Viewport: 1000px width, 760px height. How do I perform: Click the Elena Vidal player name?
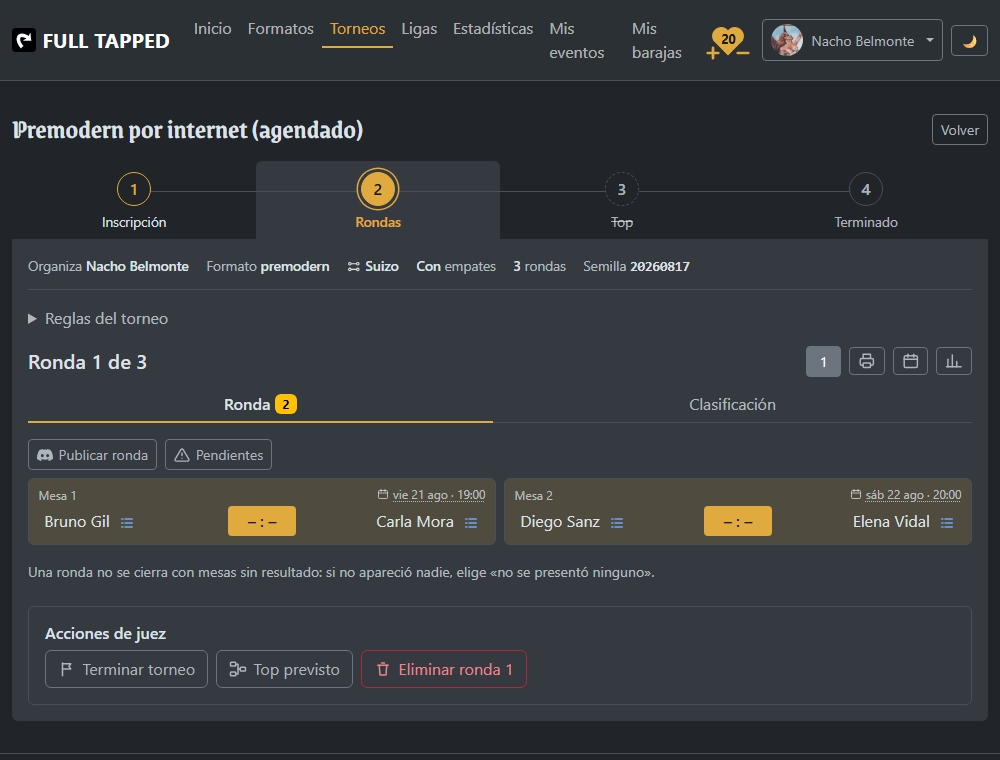coord(891,522)
